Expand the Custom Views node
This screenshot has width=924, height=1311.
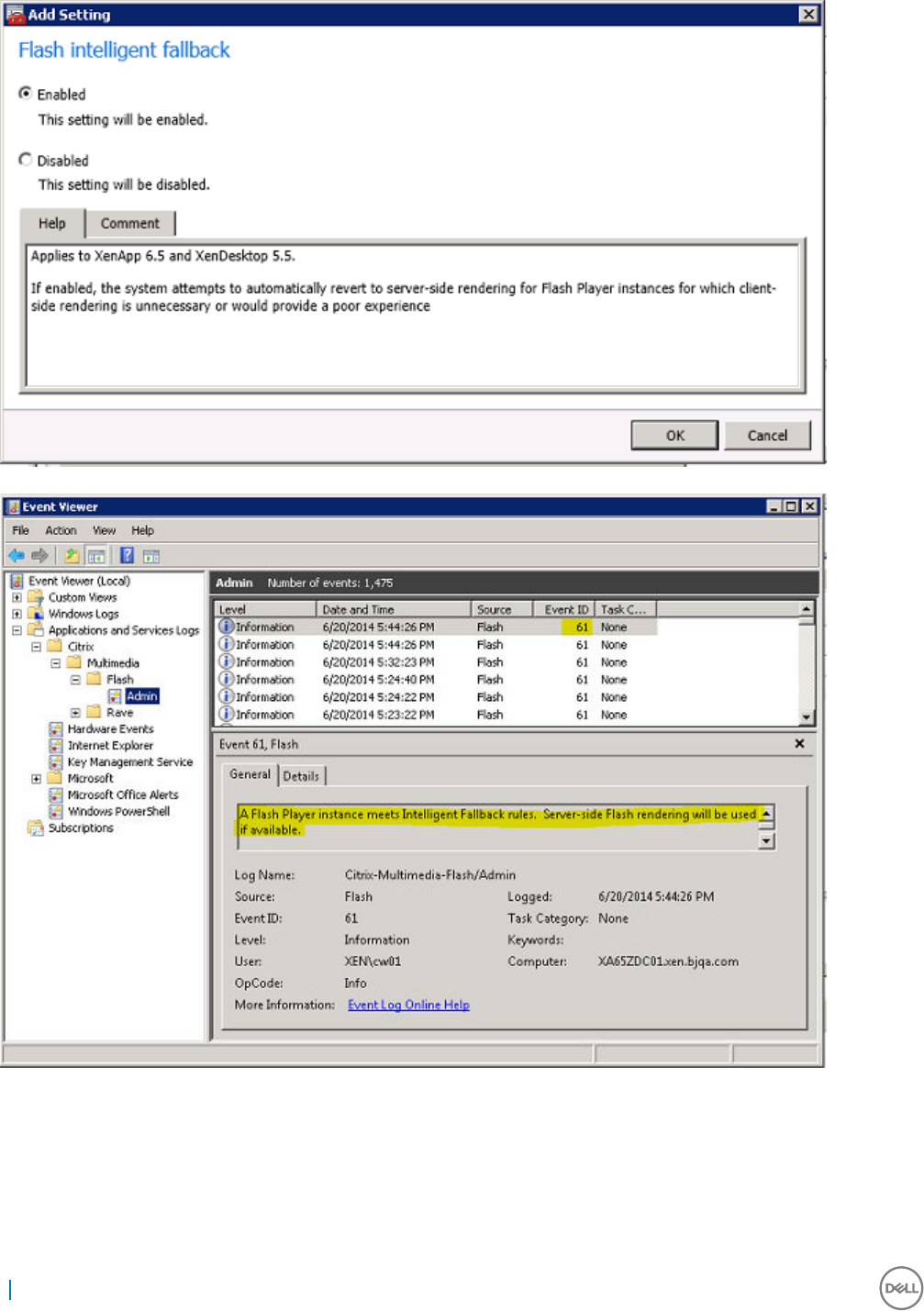[x=17, y=597]
